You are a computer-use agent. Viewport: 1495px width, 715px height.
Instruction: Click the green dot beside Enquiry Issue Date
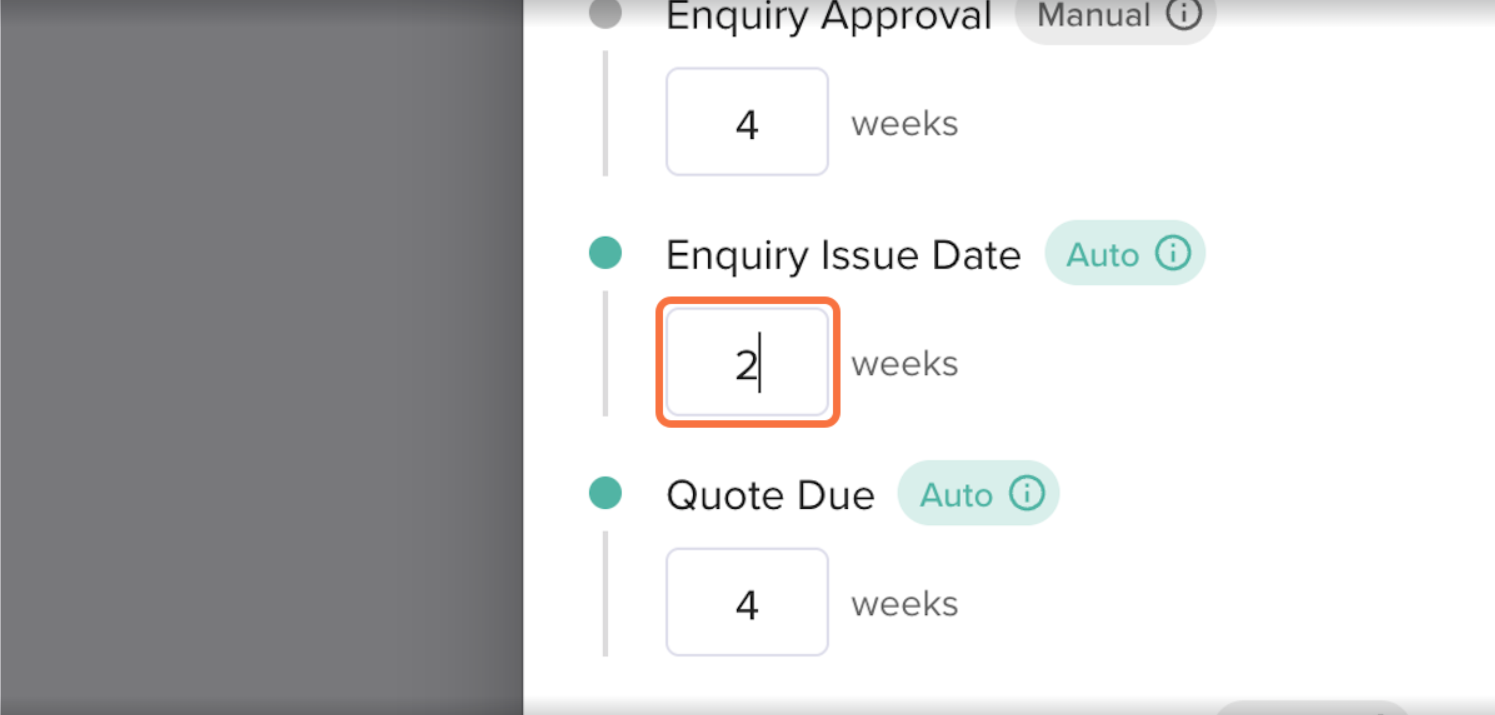pos(605,253)
